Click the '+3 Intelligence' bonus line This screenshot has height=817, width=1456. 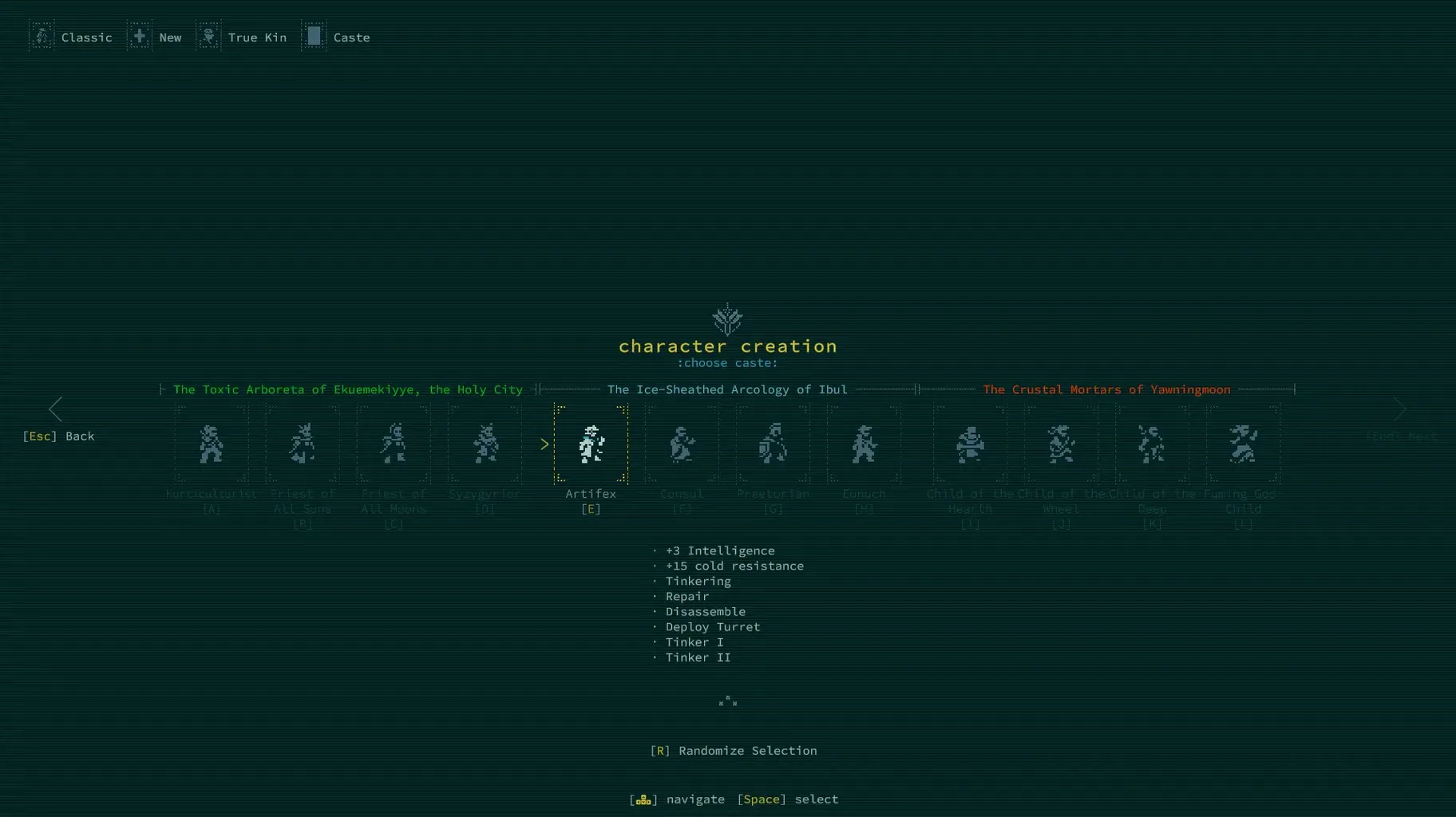720,551
